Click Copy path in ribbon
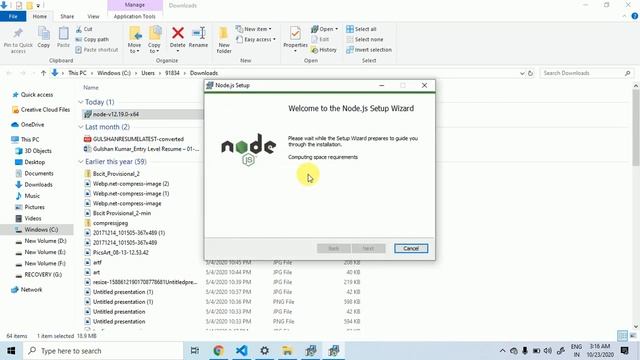 [92, 40]
